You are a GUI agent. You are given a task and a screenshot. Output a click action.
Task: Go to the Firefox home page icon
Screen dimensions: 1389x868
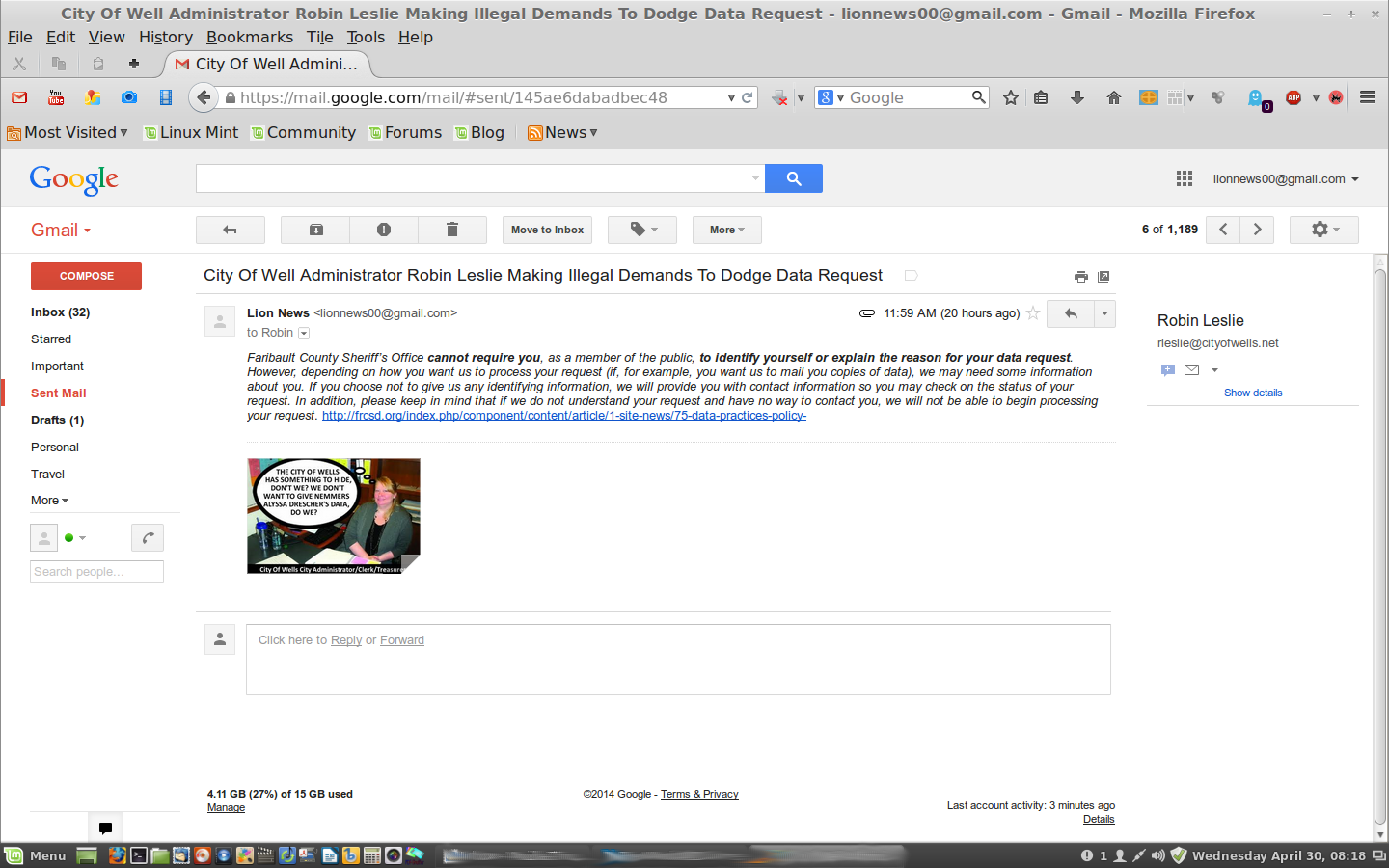point(1114,97)
